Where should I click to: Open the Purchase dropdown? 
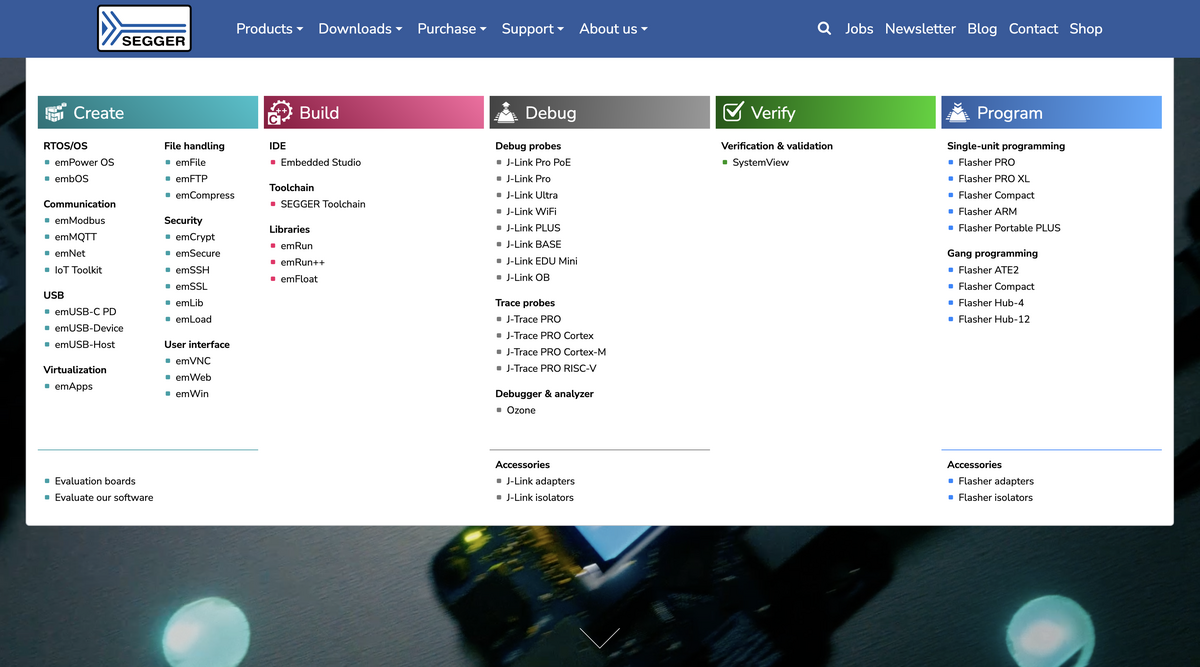point(451,29)
